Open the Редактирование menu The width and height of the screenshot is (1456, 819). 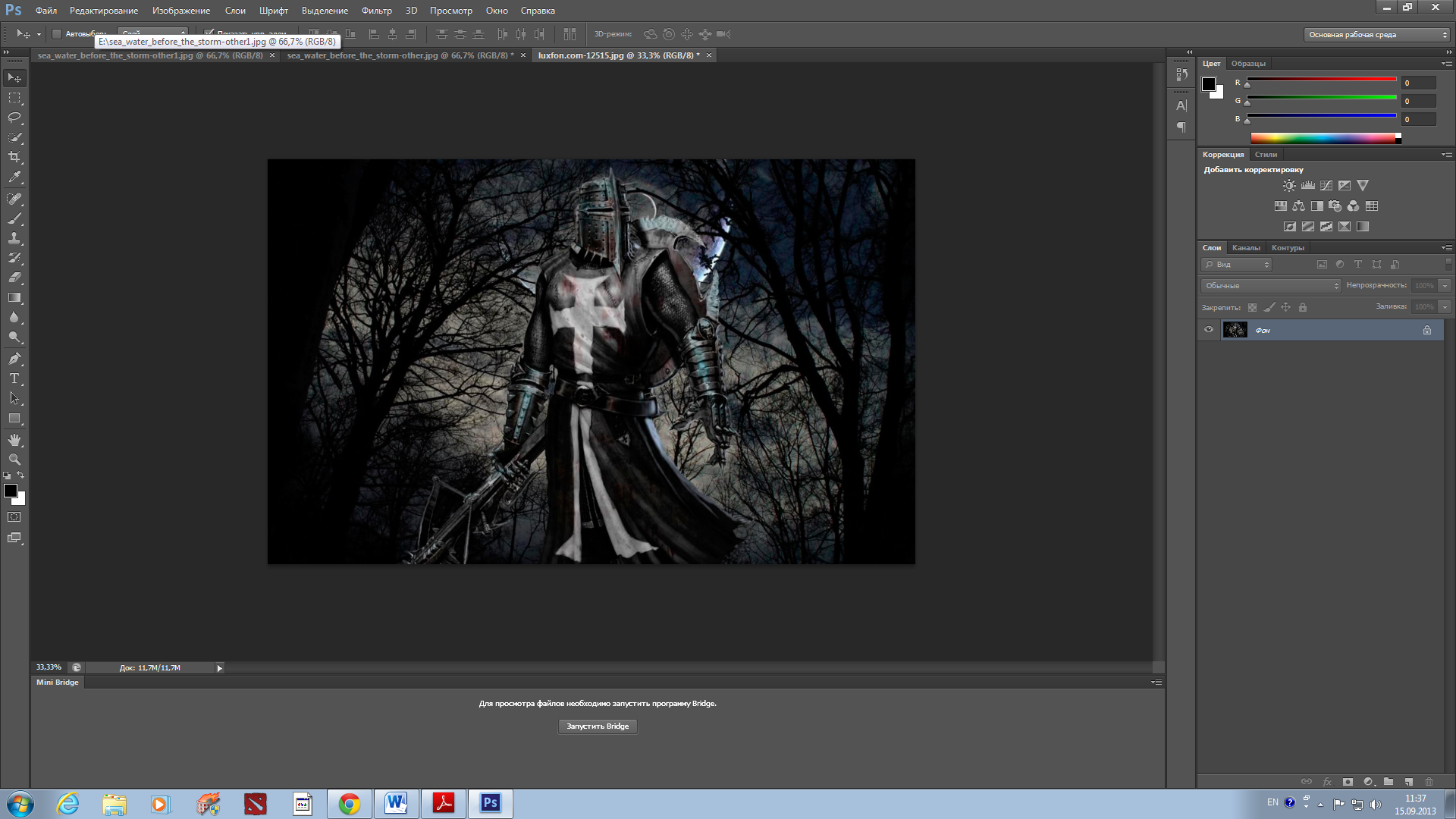[x=104, y=11]
